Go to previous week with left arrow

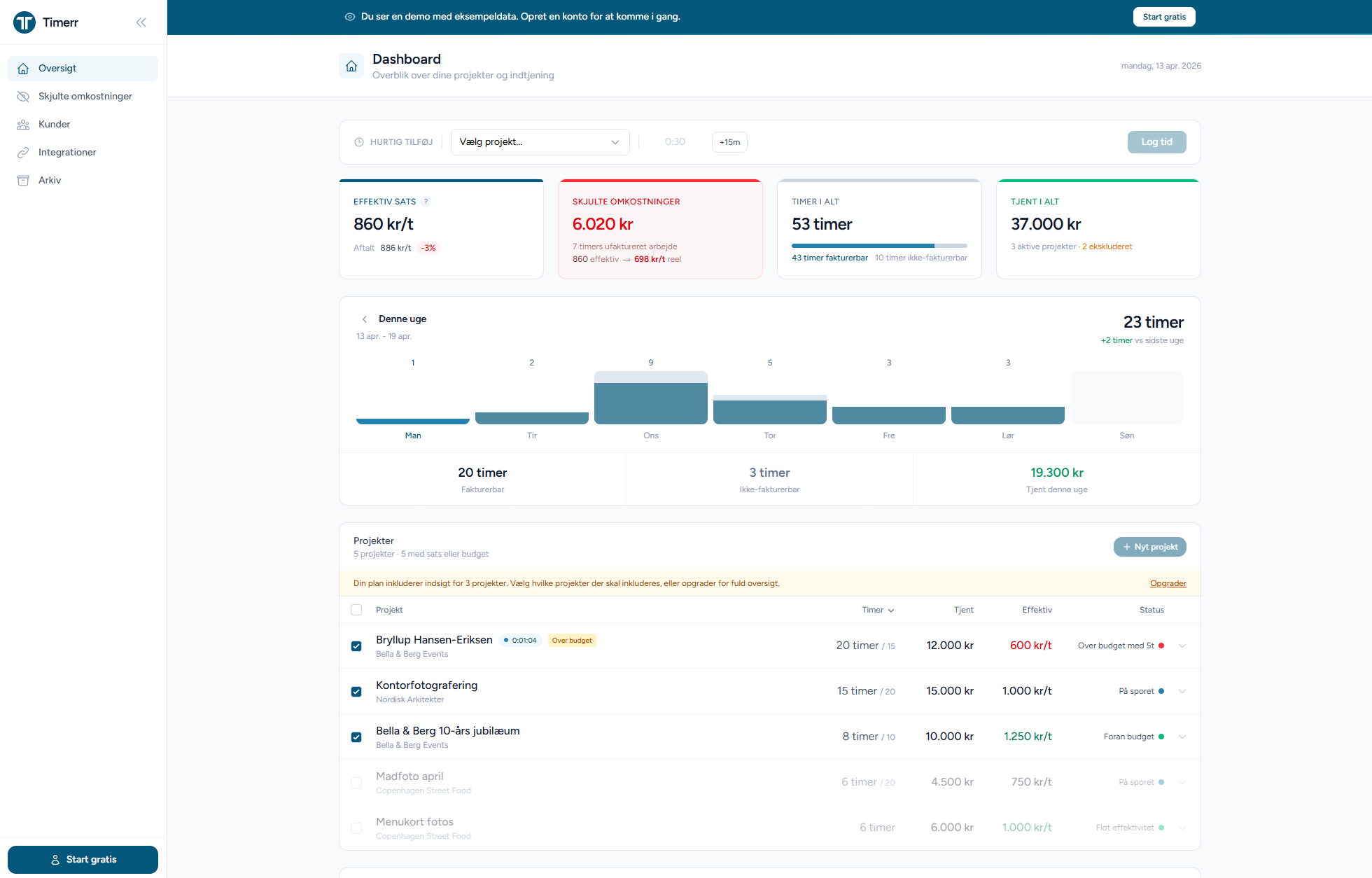click(x=365, y=319)
